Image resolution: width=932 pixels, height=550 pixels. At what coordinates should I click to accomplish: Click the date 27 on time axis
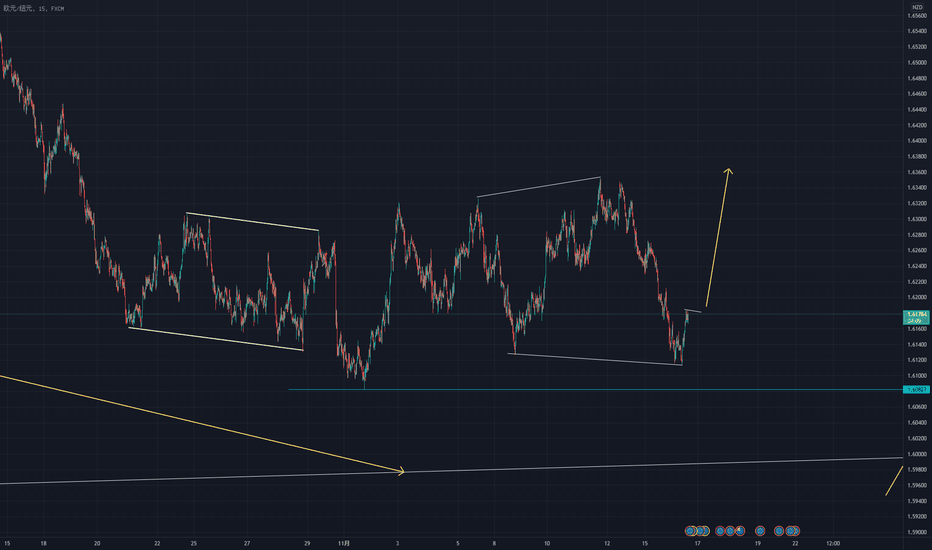click(247, 543)
